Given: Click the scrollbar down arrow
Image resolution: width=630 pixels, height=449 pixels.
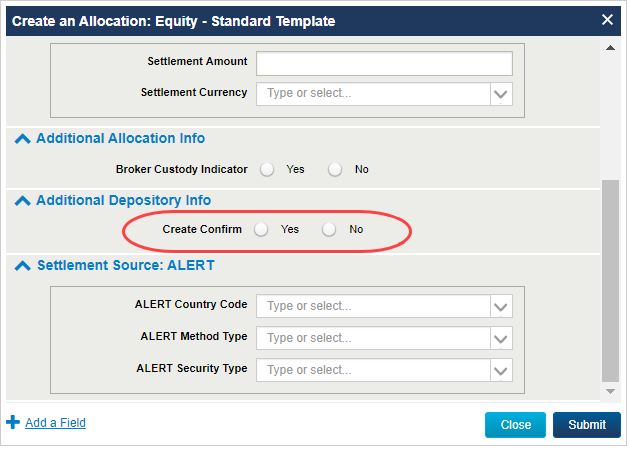Looking at the screenshot, I should click(611, 391).
